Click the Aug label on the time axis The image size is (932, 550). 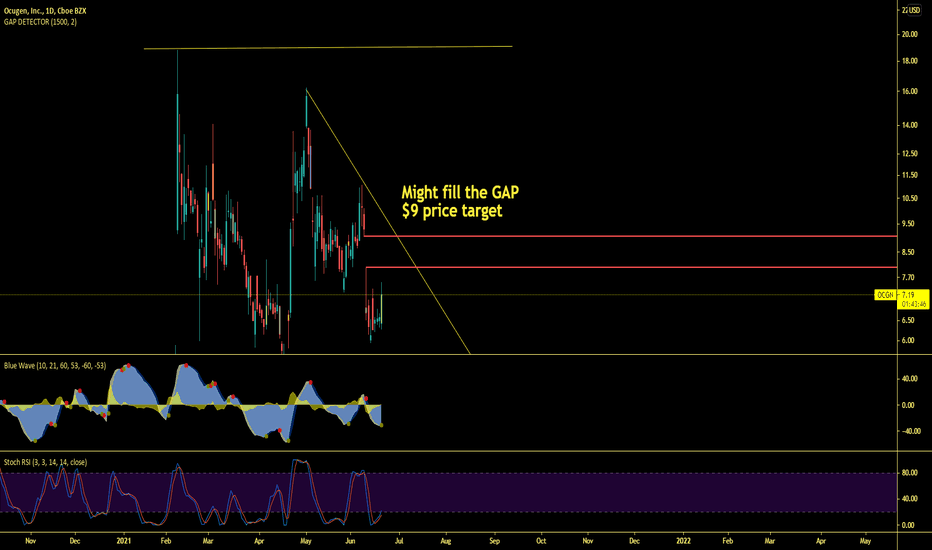pyautogui.click(x=446, y=541)
